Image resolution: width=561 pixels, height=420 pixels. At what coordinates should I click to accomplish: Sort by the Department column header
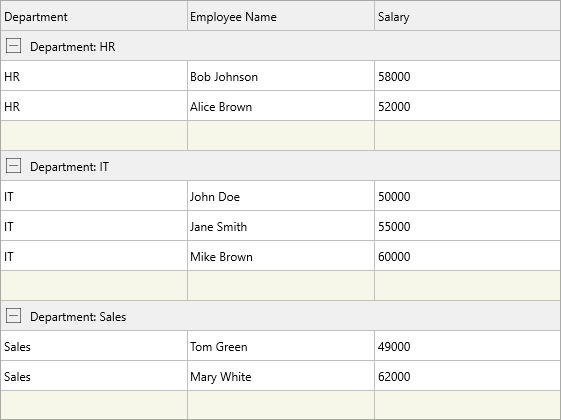(94, 16)
